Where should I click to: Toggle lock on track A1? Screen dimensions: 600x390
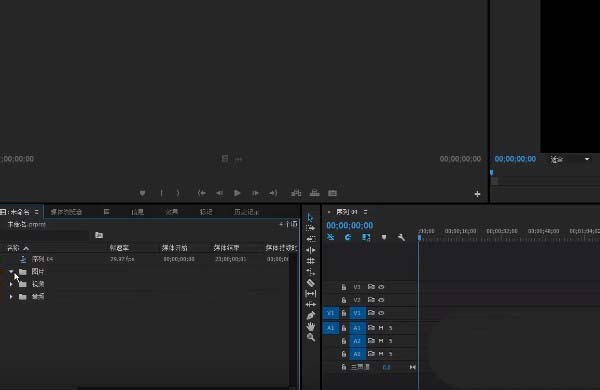click(344, 328)
